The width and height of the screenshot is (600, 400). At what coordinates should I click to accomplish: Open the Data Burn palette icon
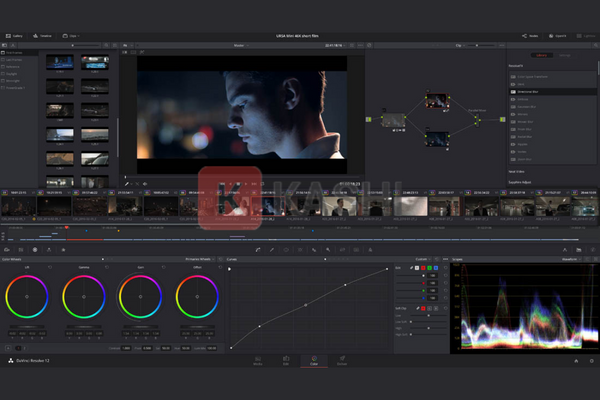[370, 250]
